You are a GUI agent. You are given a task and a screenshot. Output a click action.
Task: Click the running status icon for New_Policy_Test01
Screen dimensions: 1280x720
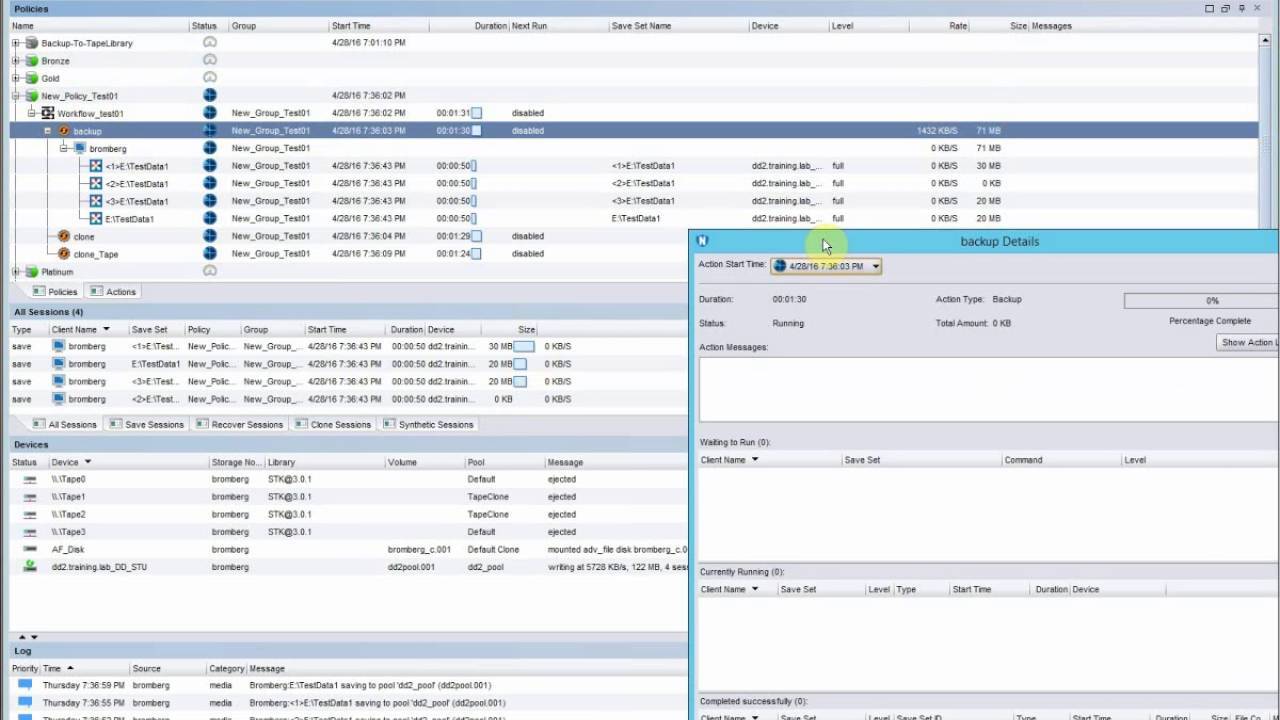(x=208, y=95)
